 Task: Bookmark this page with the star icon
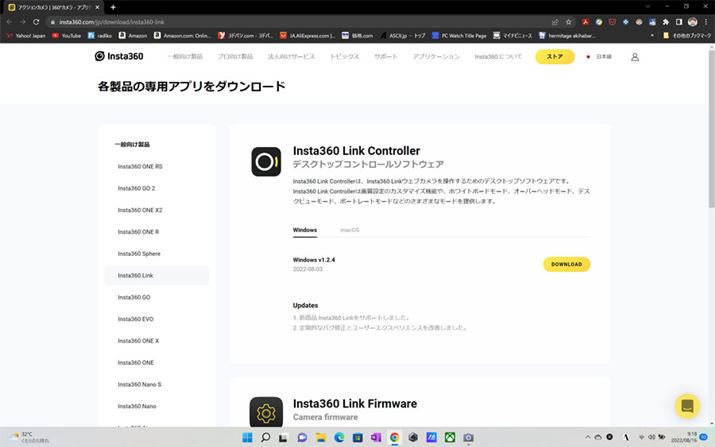569,21
